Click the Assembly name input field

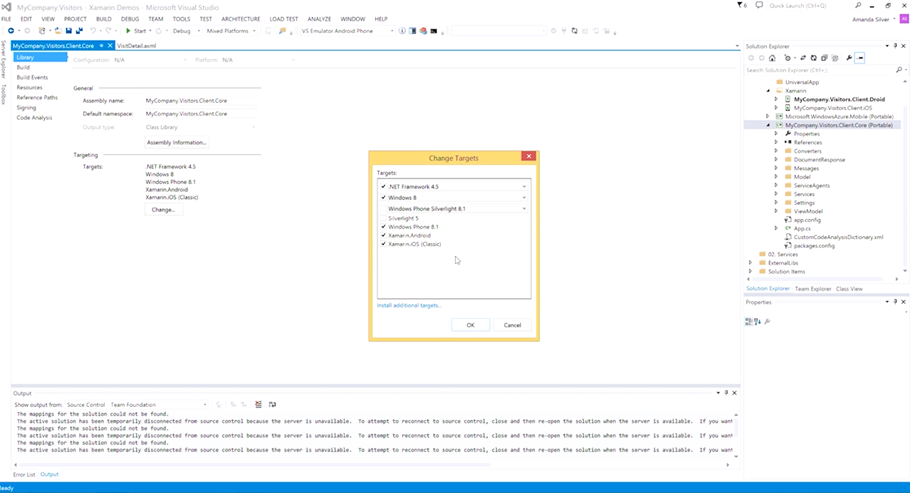click(200, 100)
